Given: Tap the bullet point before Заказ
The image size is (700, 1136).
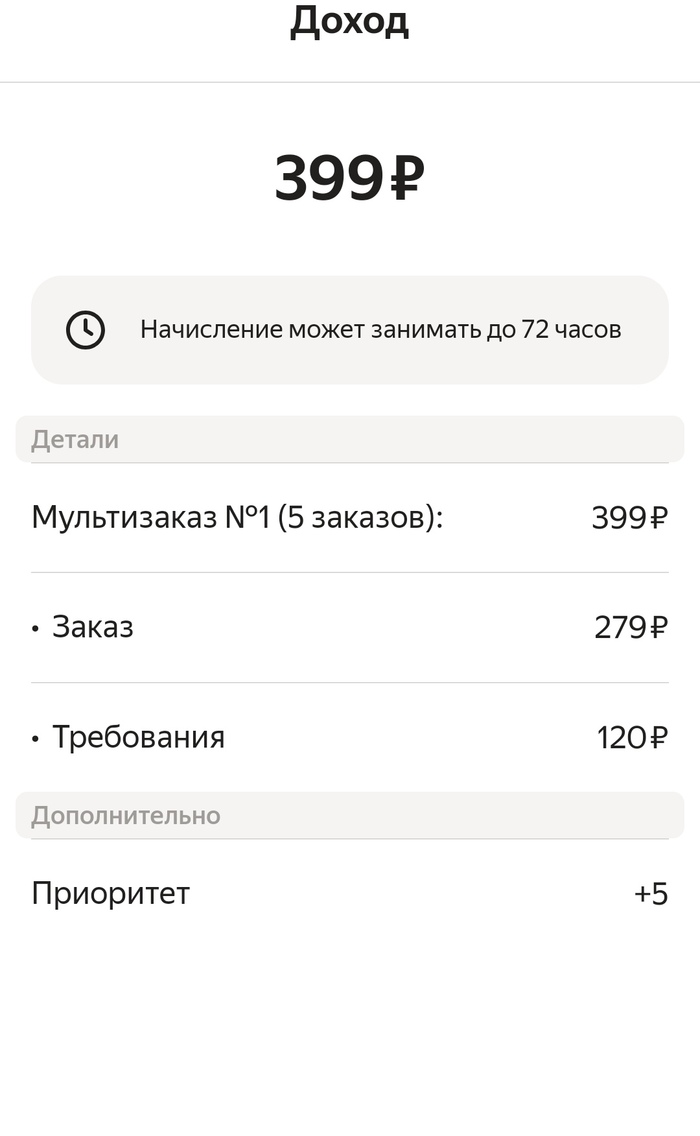Looking at the screenshot, I should pos(36,629).
